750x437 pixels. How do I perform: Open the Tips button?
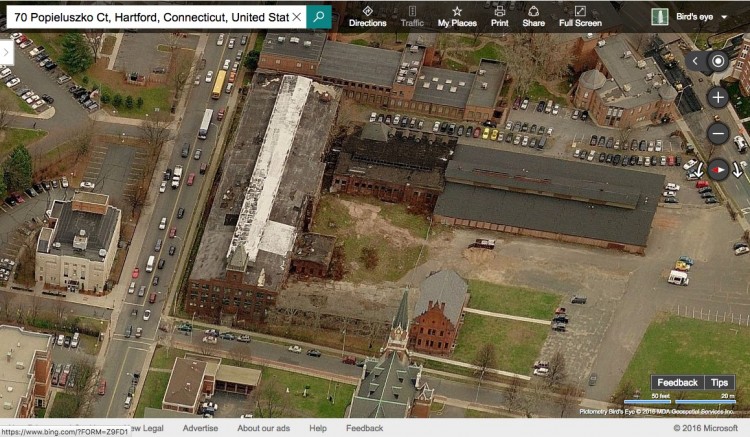click(719, 383)
